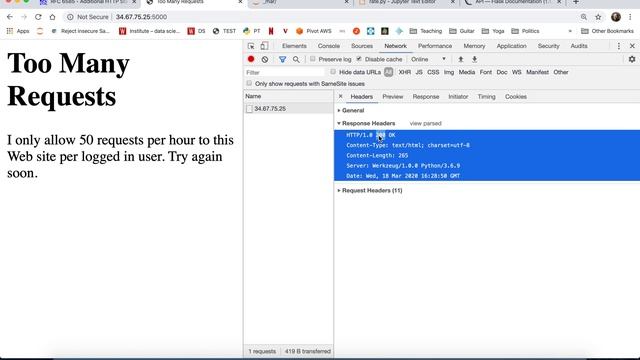Open the zoom magnifier in the address bar
Screen dimensions: 640x360
point(584,17)
